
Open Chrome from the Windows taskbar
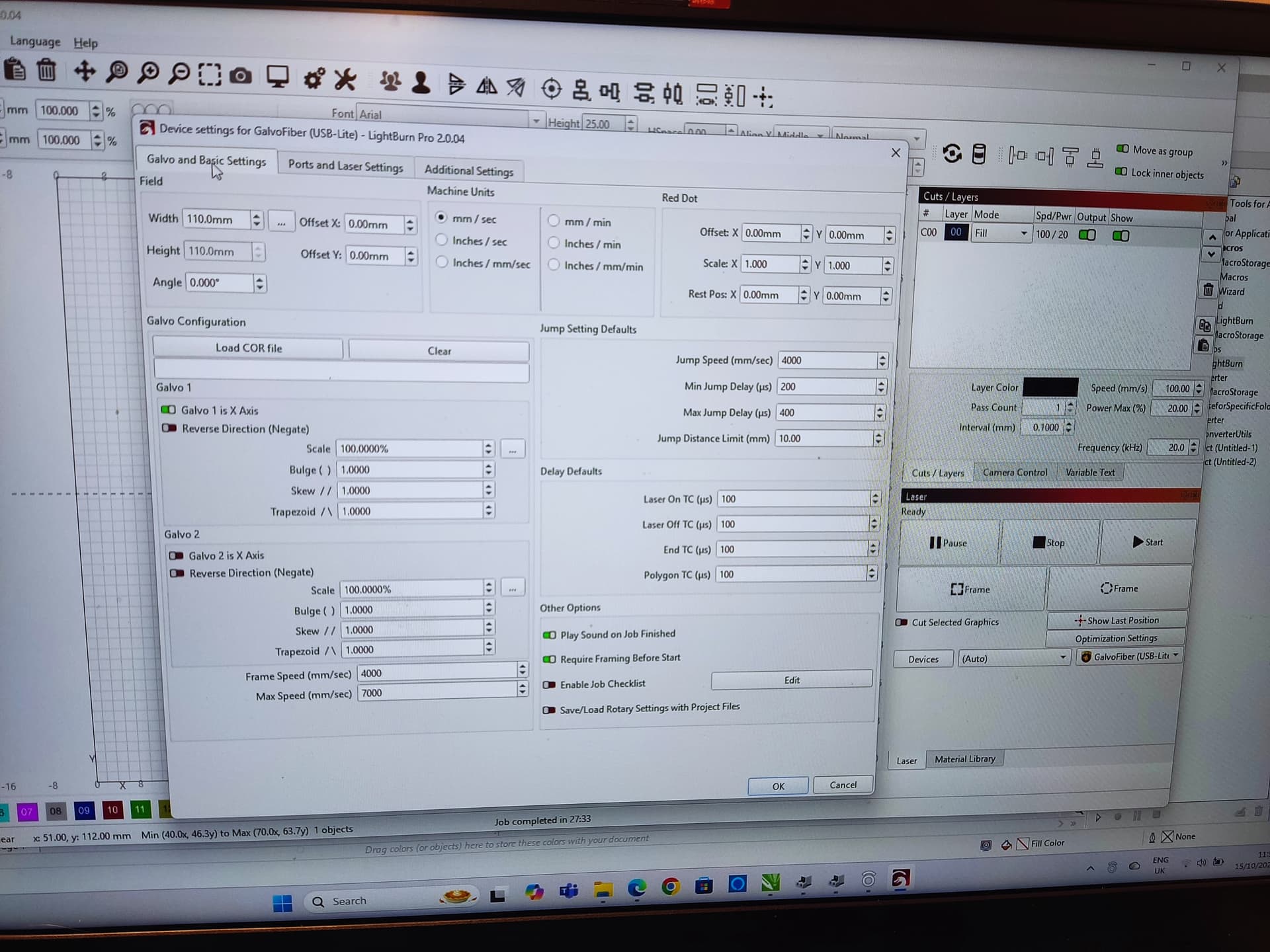(670, 887)
